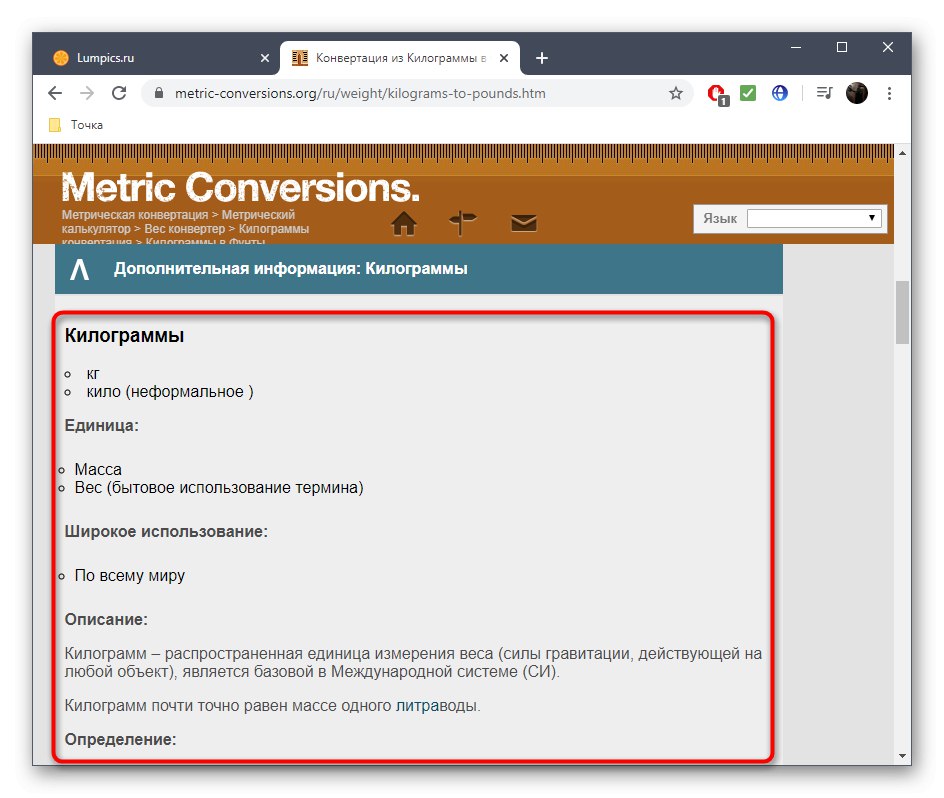Select the Конвертация из Килограммы tab

pos(400,58)
